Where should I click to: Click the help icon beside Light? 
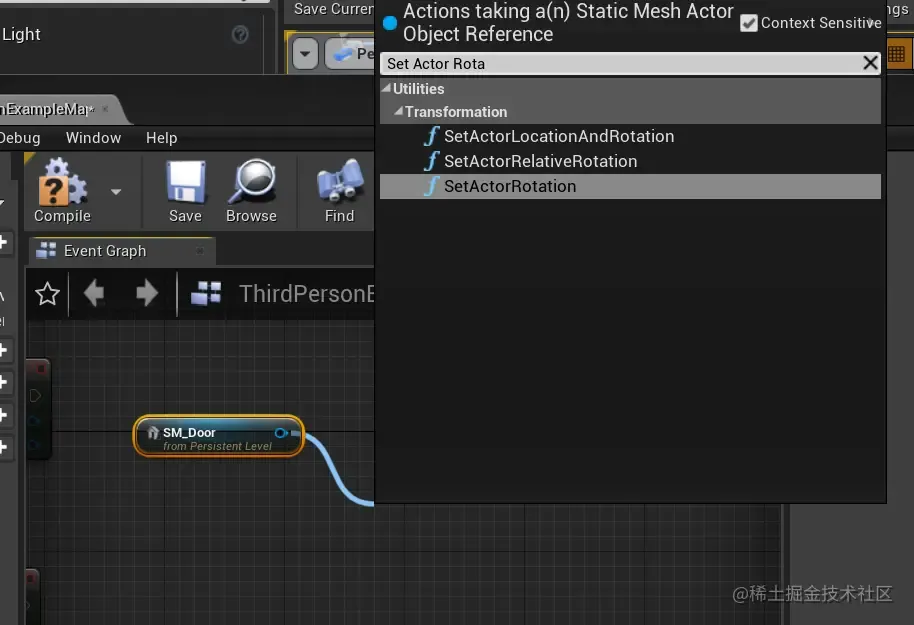[240, 35]
